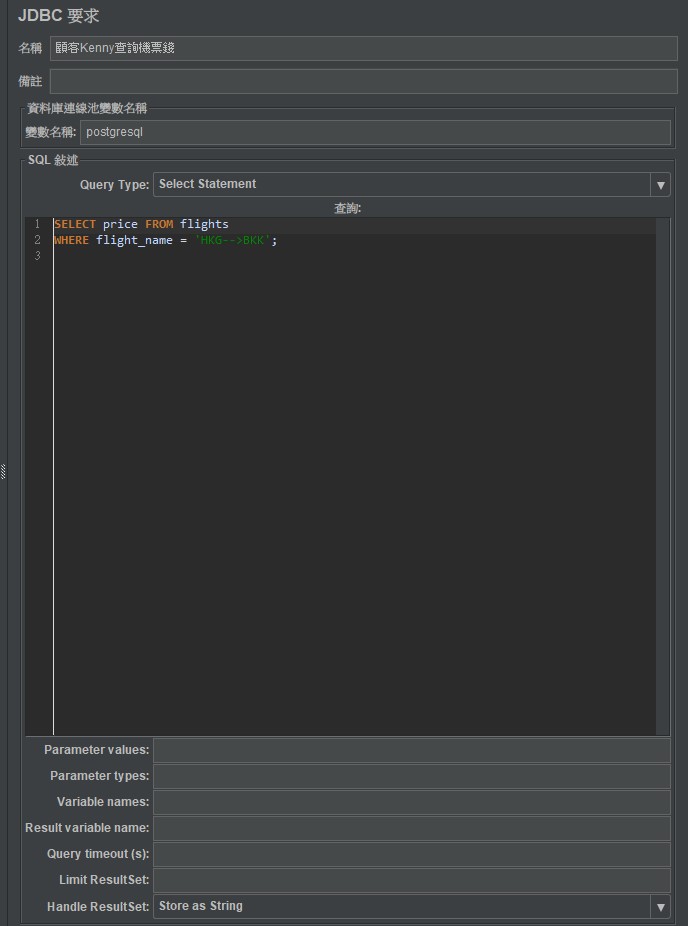This screenshot has width=688, height=926.
Task: Click the left panel splitter handle
Action: 3,471
